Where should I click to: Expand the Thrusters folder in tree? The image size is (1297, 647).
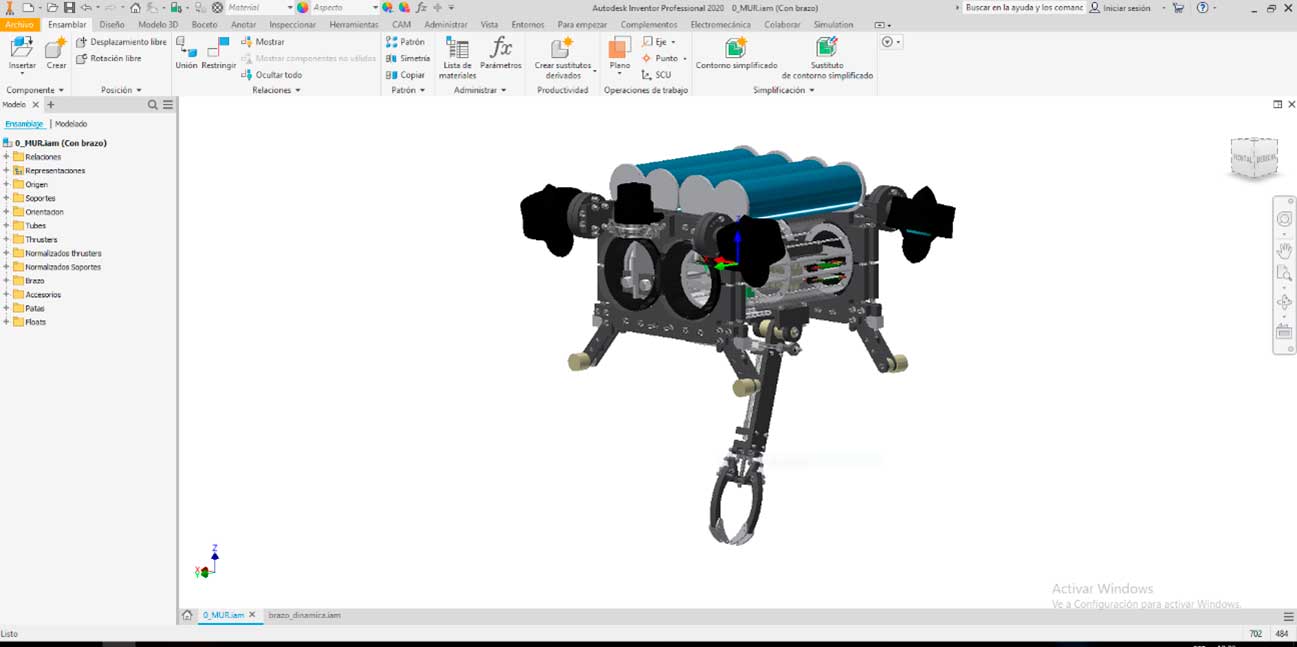(6, 240)
